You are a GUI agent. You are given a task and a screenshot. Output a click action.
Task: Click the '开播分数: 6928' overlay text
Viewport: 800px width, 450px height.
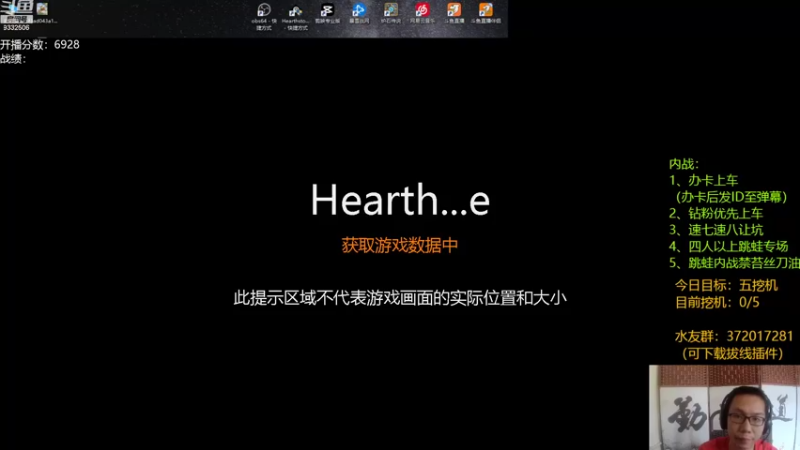[40, 44]
